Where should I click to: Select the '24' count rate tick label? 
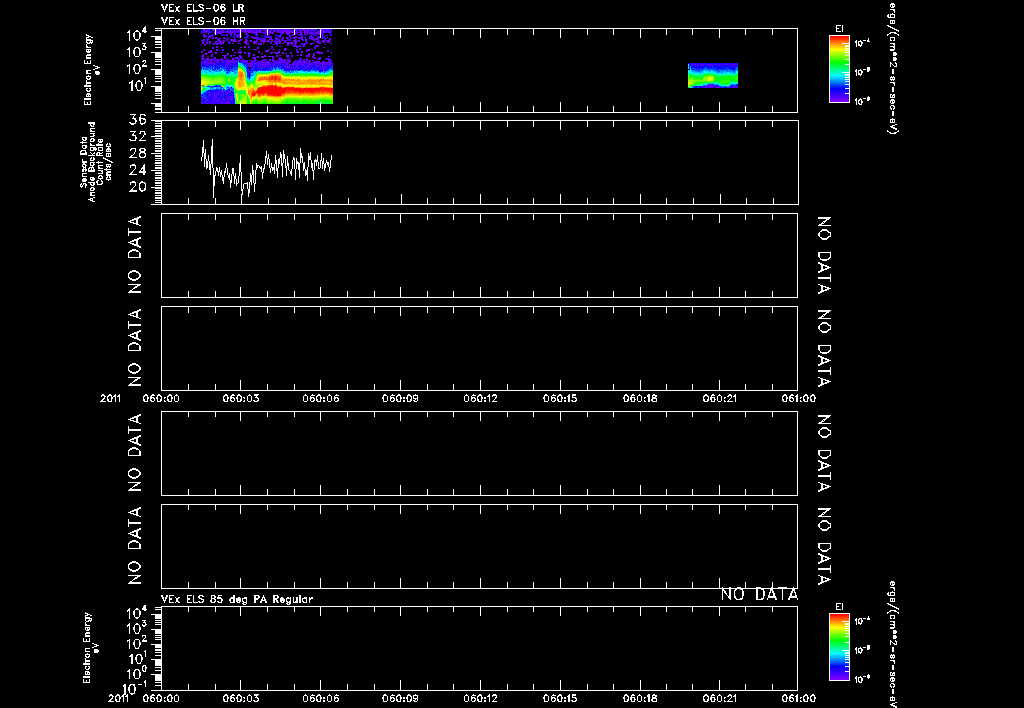(138, 170)
